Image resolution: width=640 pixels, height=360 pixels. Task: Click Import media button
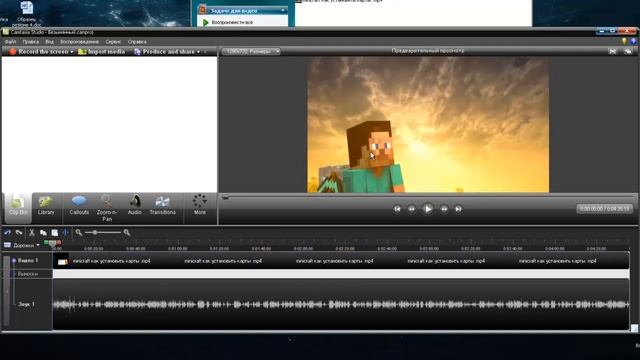(x=102, y=51)
